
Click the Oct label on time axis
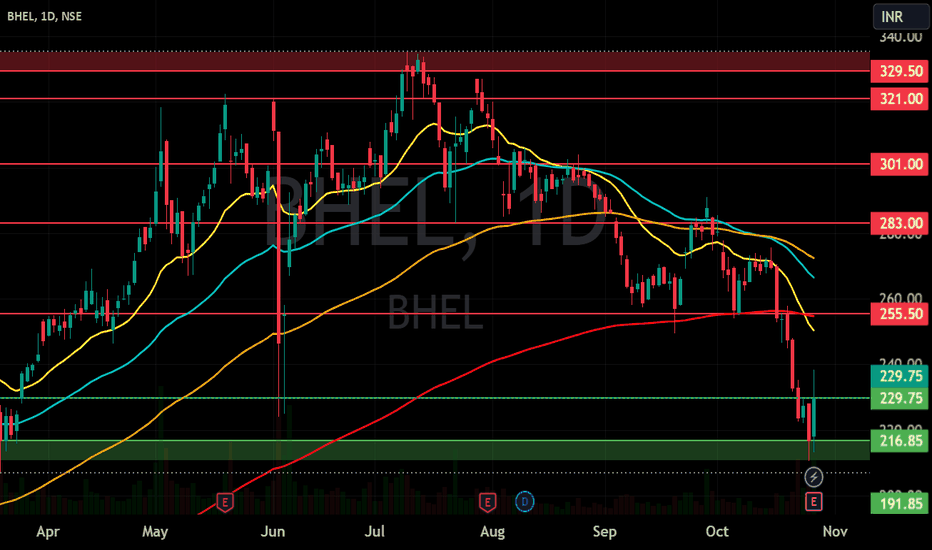coord(717,531)
